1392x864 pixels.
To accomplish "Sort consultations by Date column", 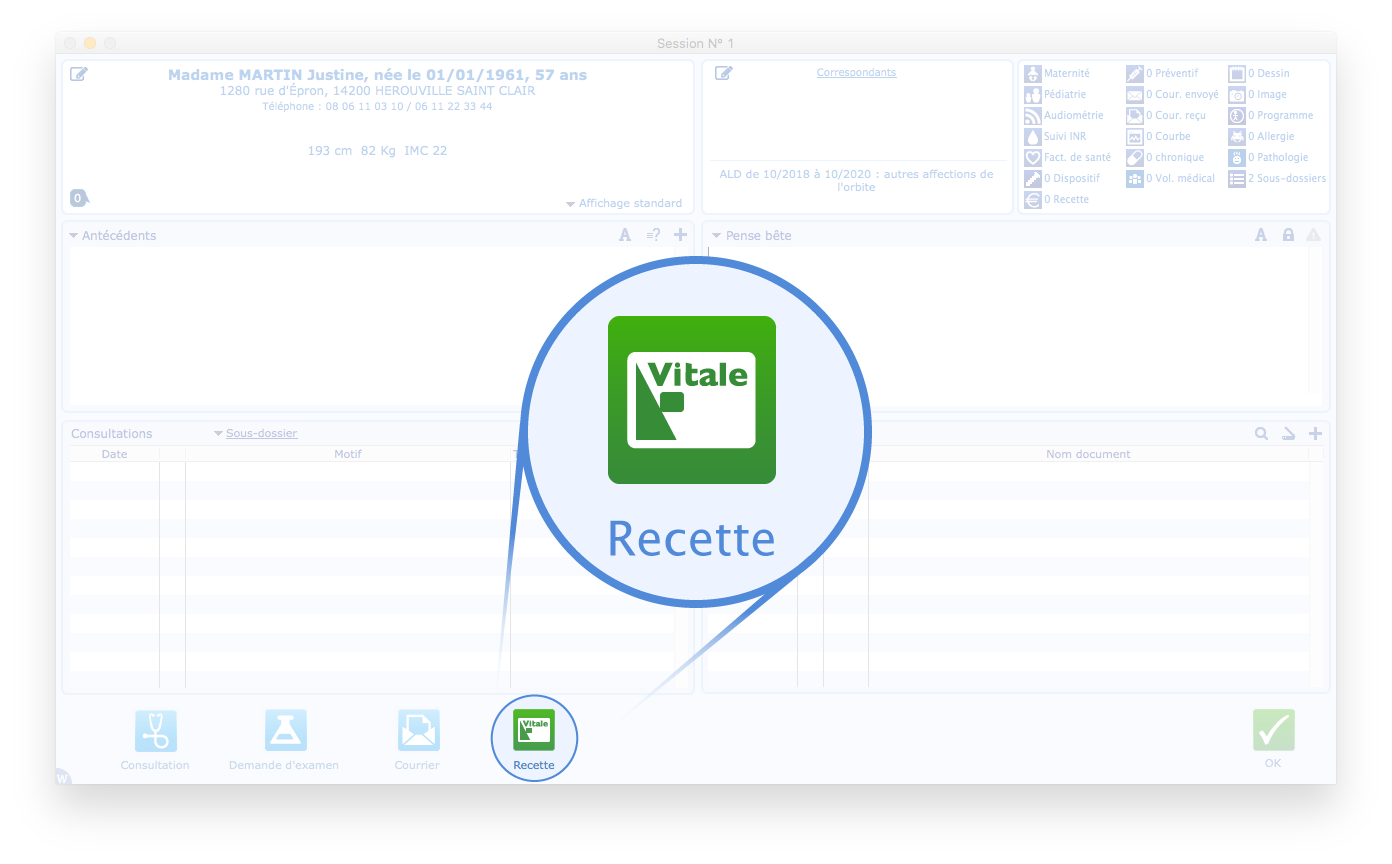I will pyautogui.click(x=115, y=454).
